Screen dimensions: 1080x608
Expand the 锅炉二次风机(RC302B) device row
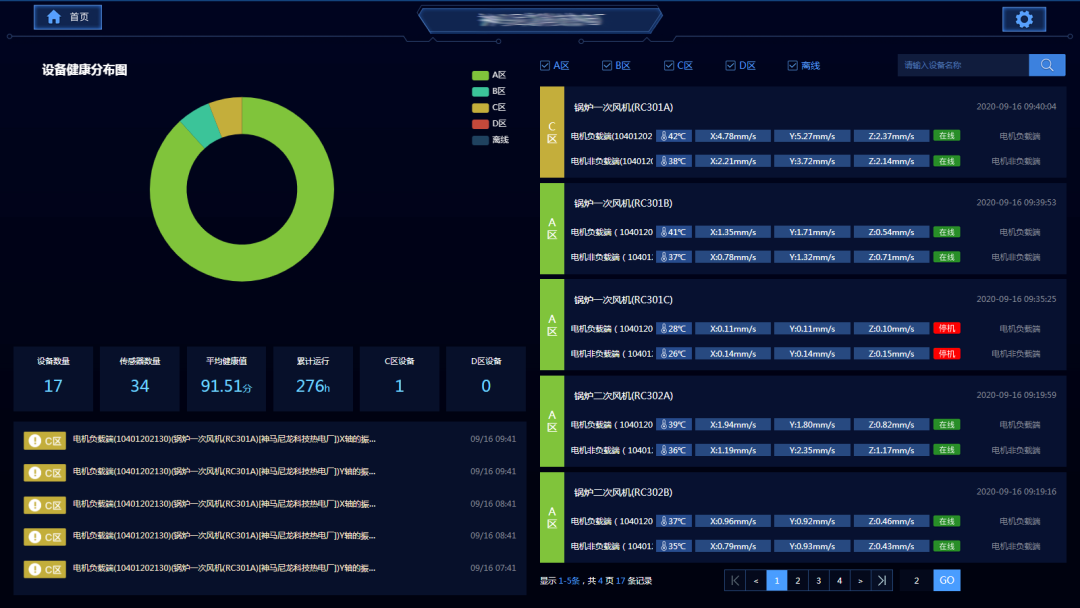(x=623, y=492)
